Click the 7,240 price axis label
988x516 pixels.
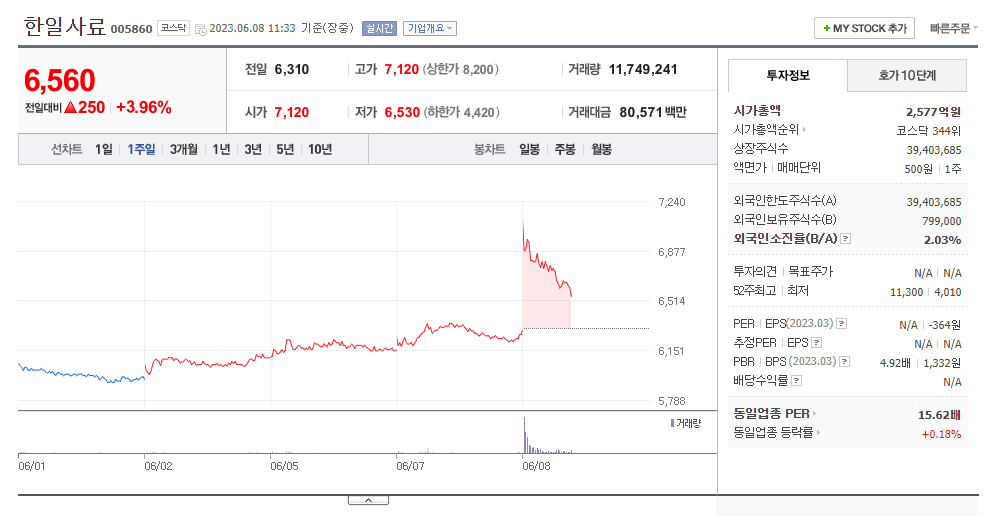(x=672, y=202)
